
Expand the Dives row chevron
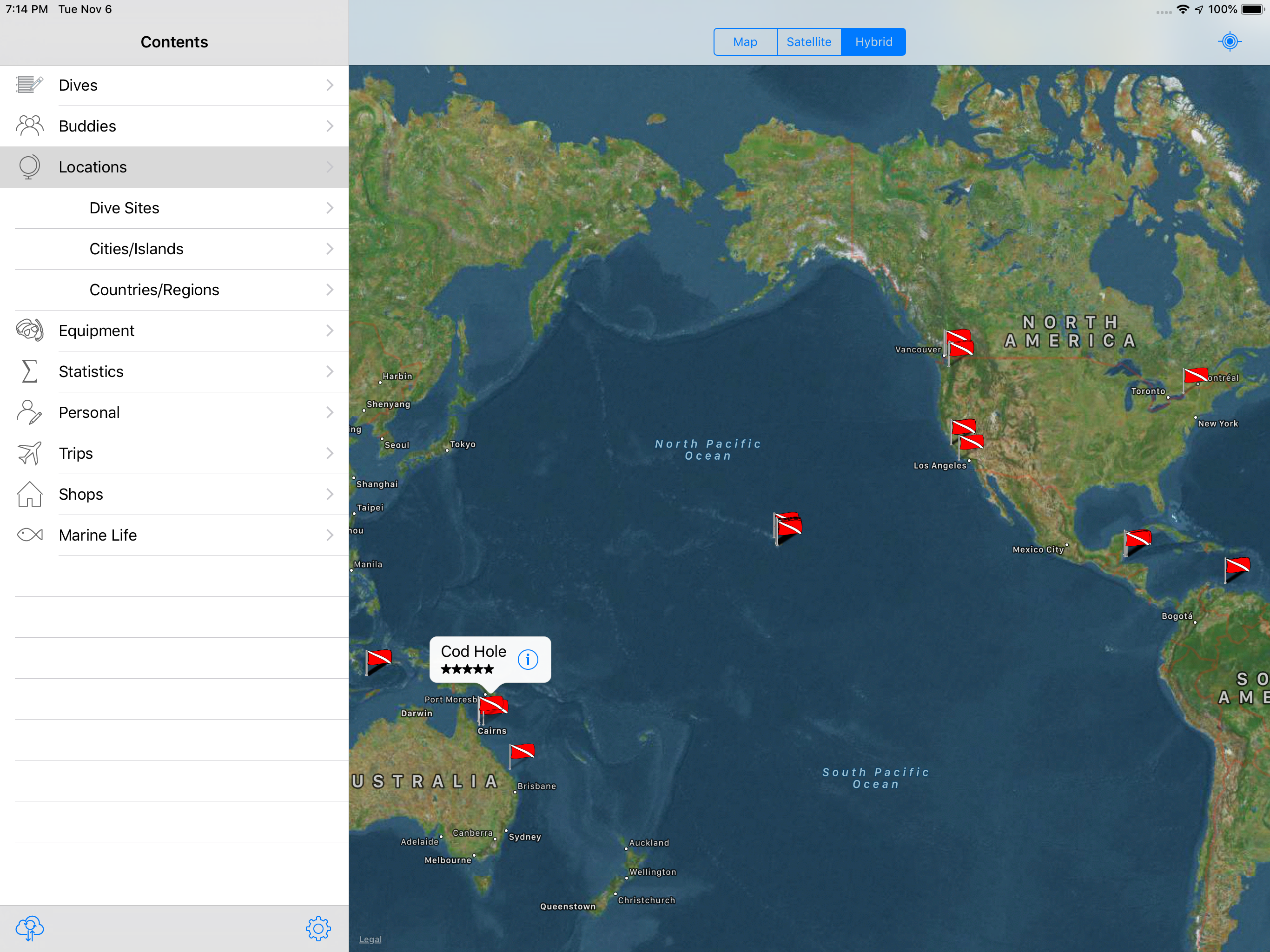(330, 85)
